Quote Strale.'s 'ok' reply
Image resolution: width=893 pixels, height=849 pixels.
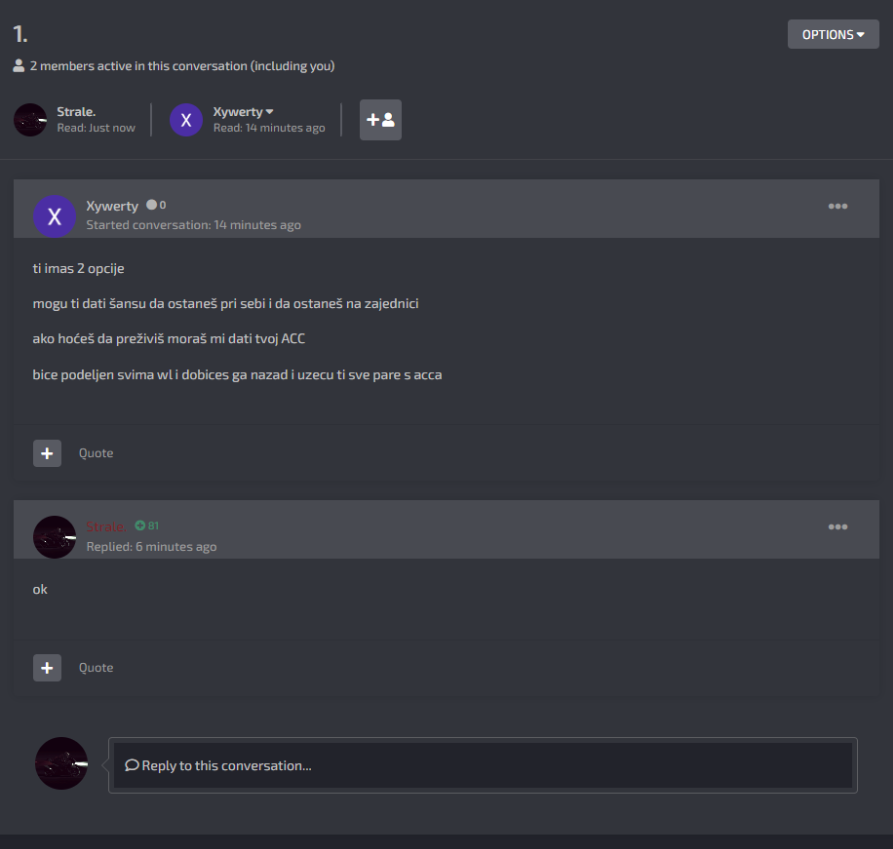[x=96, y=668]
